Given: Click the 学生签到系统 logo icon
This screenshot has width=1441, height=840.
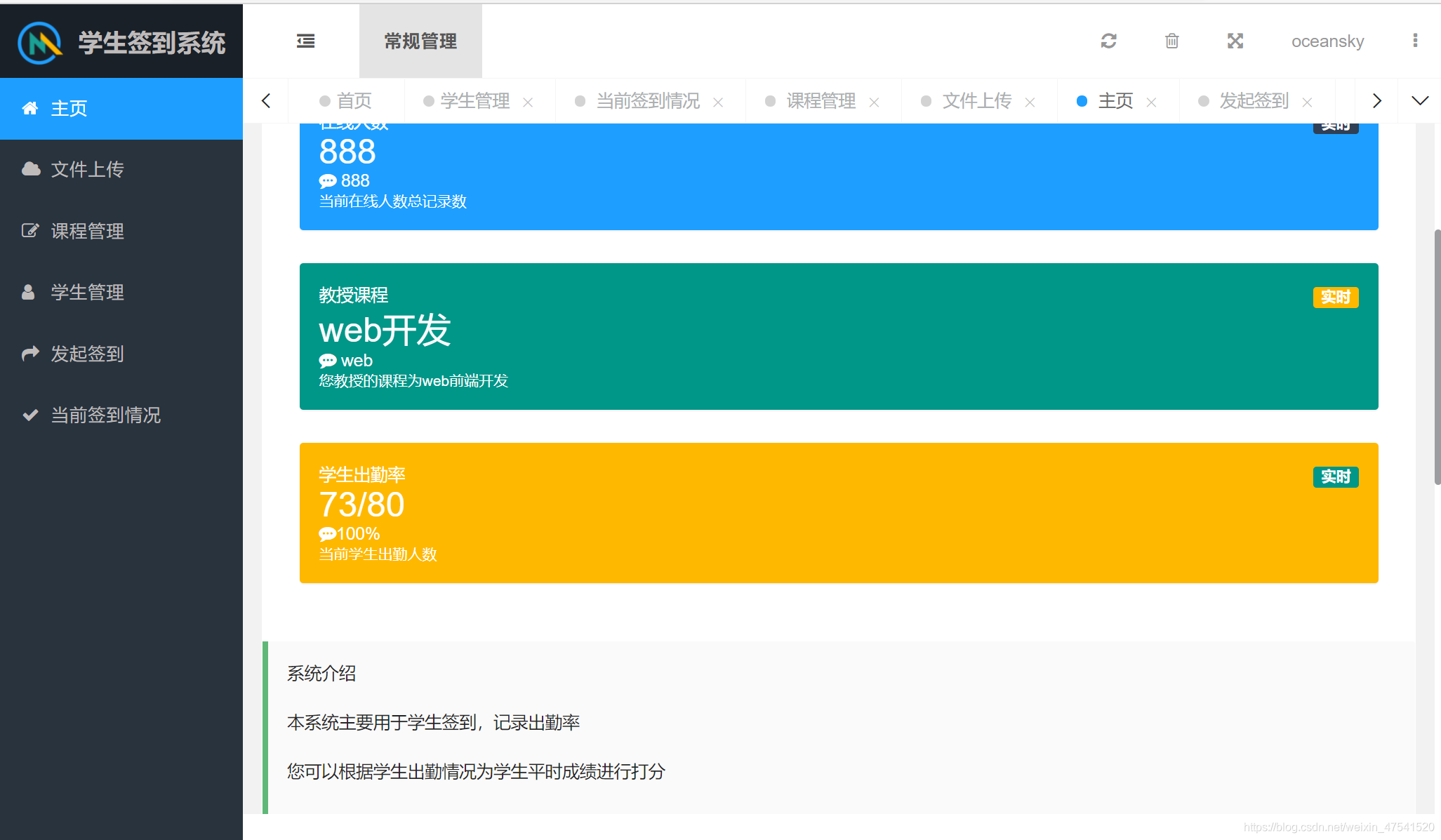Looking at the screenshot, I should pos(40,43).
